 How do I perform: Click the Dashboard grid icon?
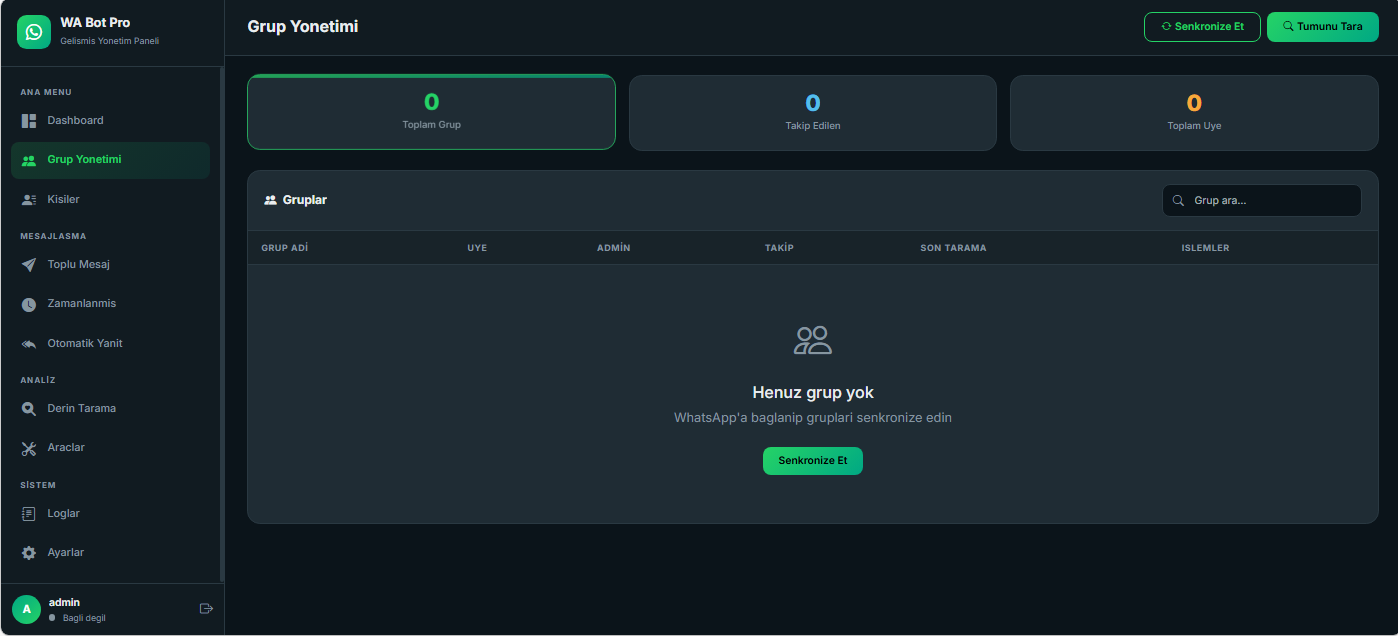(x=29, y=121)
